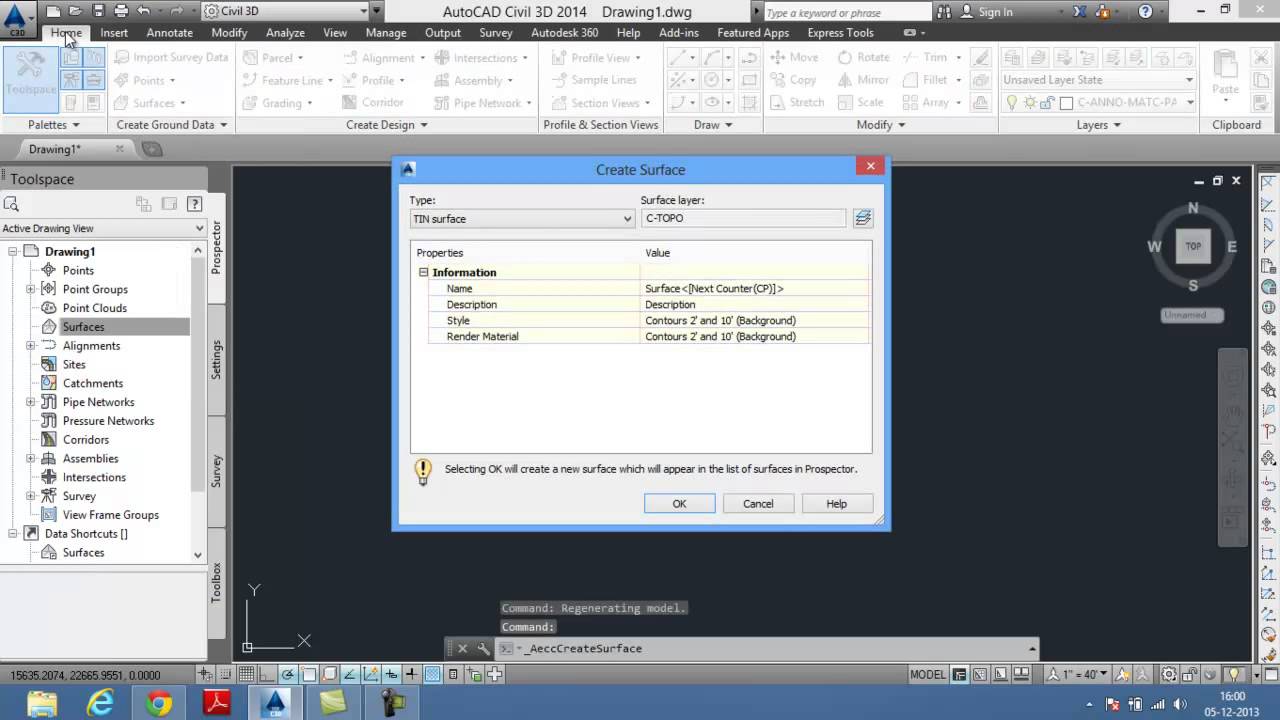This screenshot has width=1280, height=720.
Task: Open Internet Explorer from the taskbar
Action: click(100, 704)
